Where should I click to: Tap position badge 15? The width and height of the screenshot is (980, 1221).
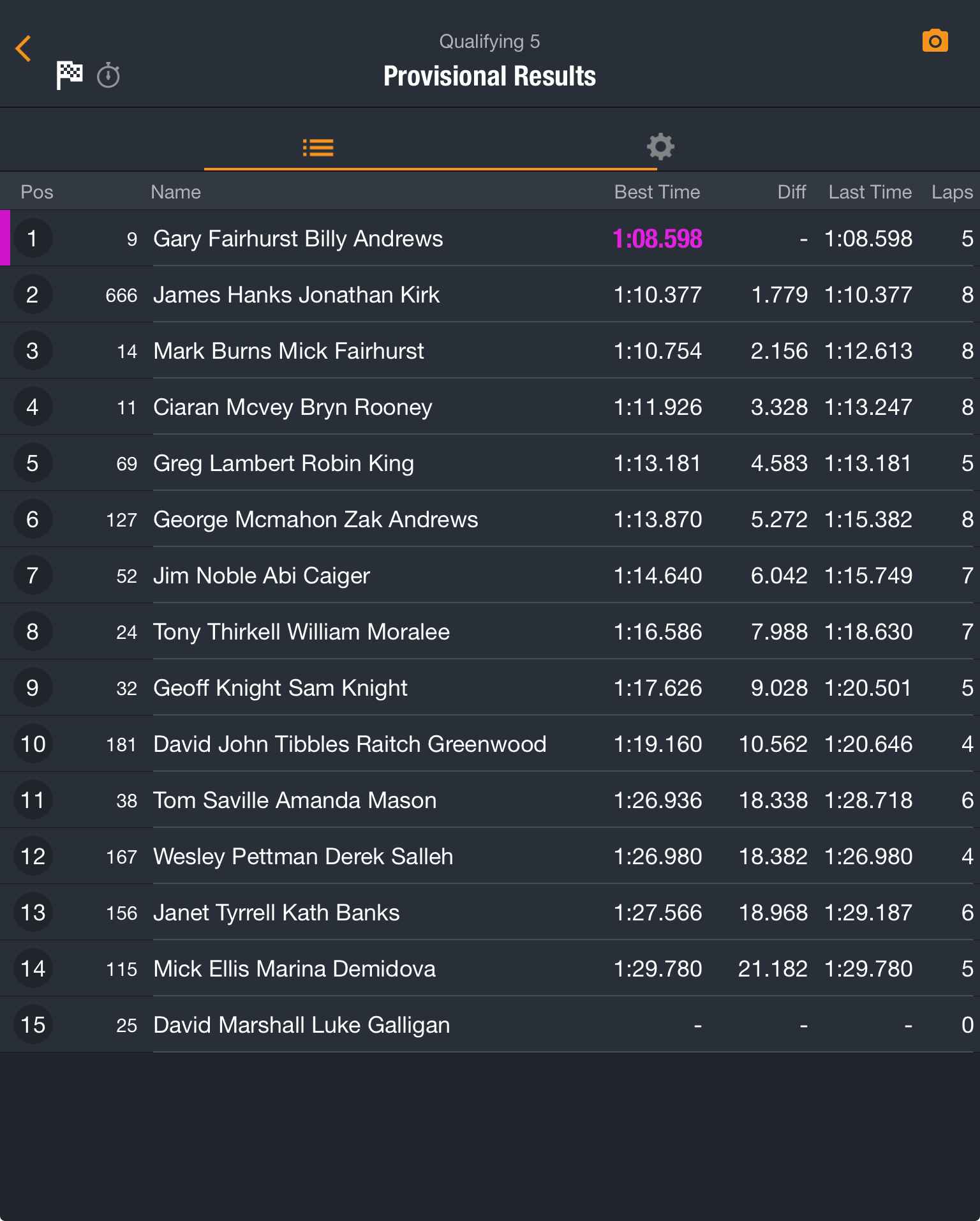pyautogui.click(x=33, y=1024)
